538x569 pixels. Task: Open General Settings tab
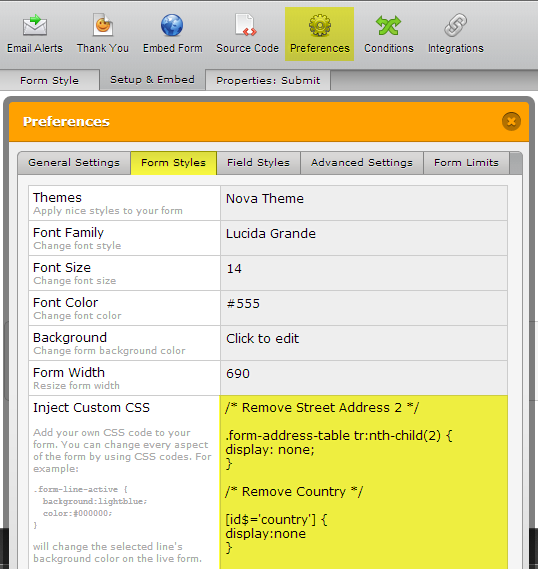pos(74,163)
